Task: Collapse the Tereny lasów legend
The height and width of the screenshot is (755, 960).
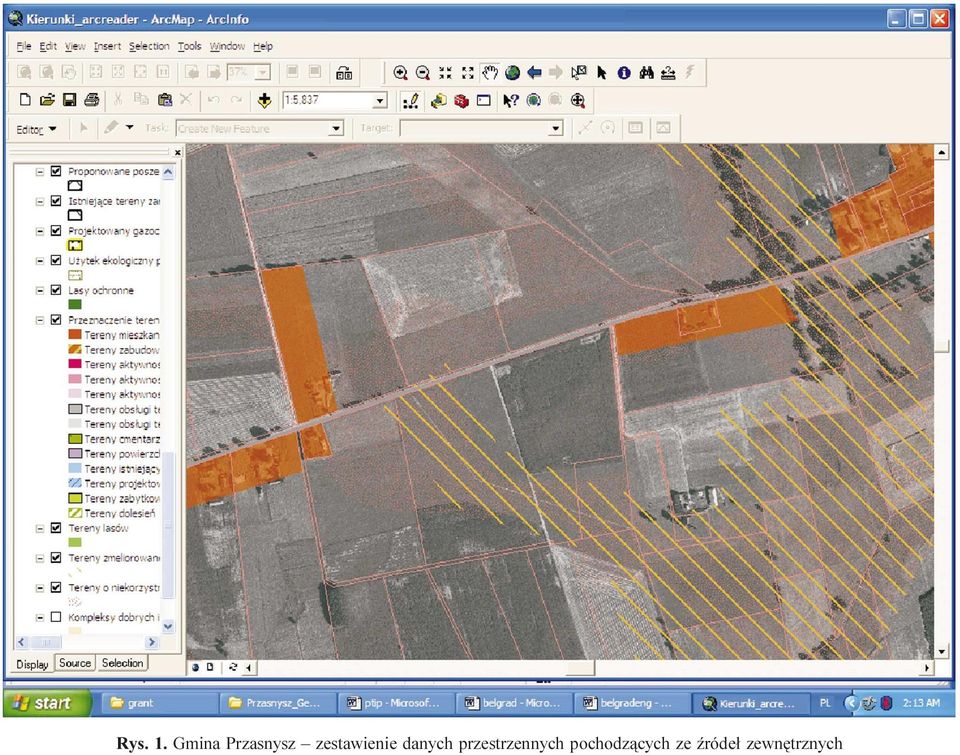Action: 40,528
